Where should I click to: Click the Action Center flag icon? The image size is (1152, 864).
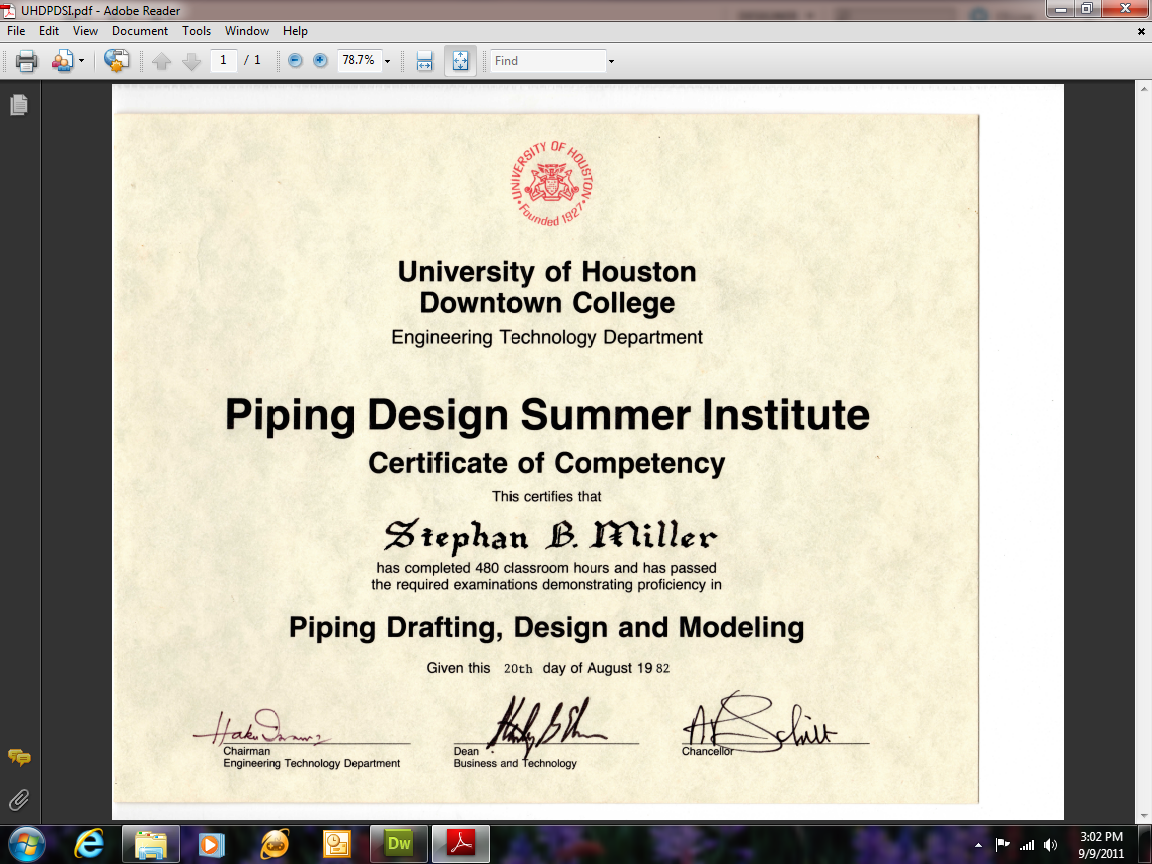[1002, 845]
